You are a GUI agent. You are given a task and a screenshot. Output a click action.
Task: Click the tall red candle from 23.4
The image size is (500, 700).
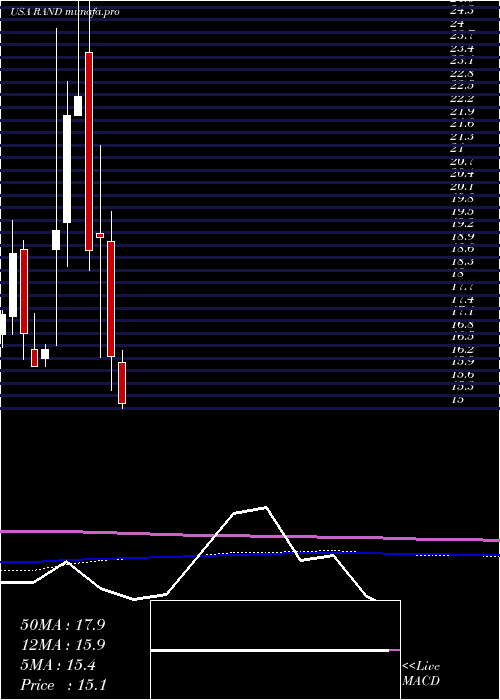89,151
